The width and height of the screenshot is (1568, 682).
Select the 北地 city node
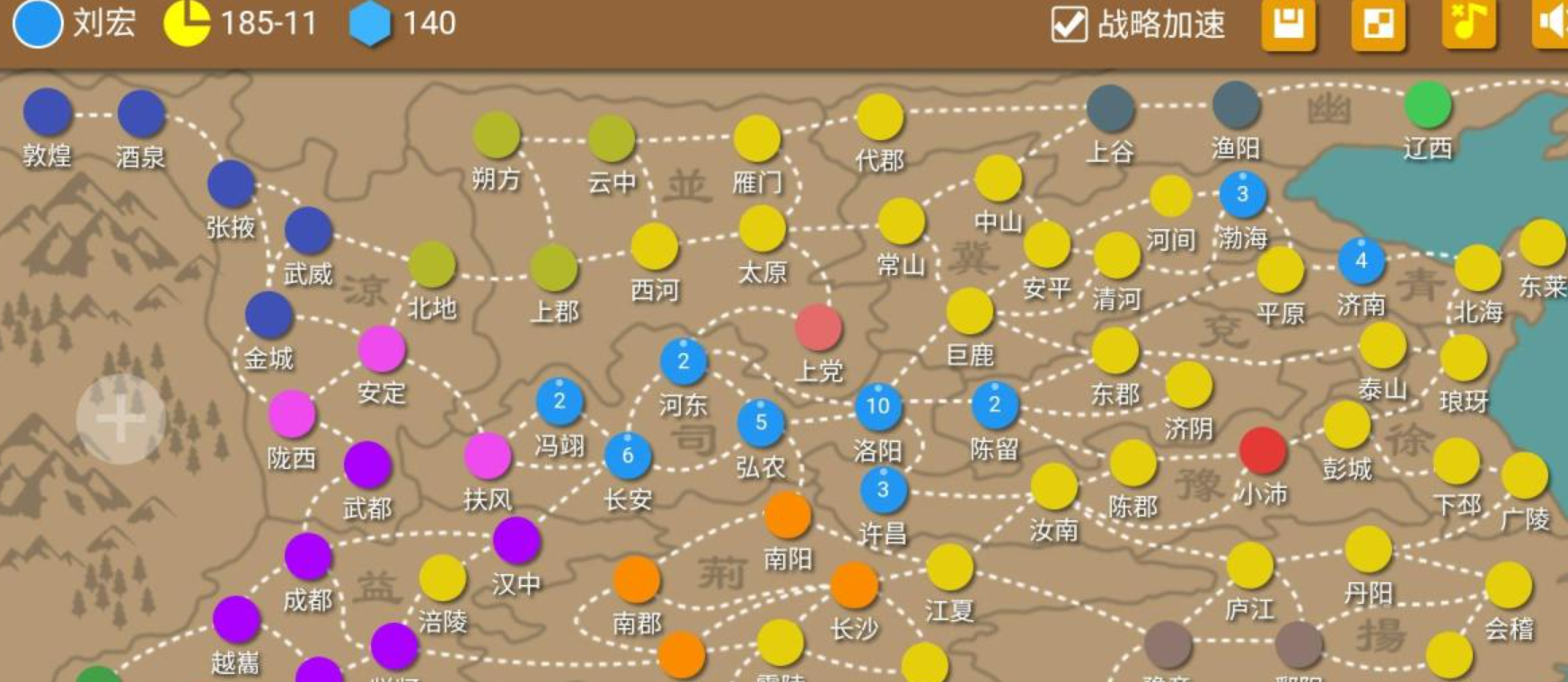[432, 264]
